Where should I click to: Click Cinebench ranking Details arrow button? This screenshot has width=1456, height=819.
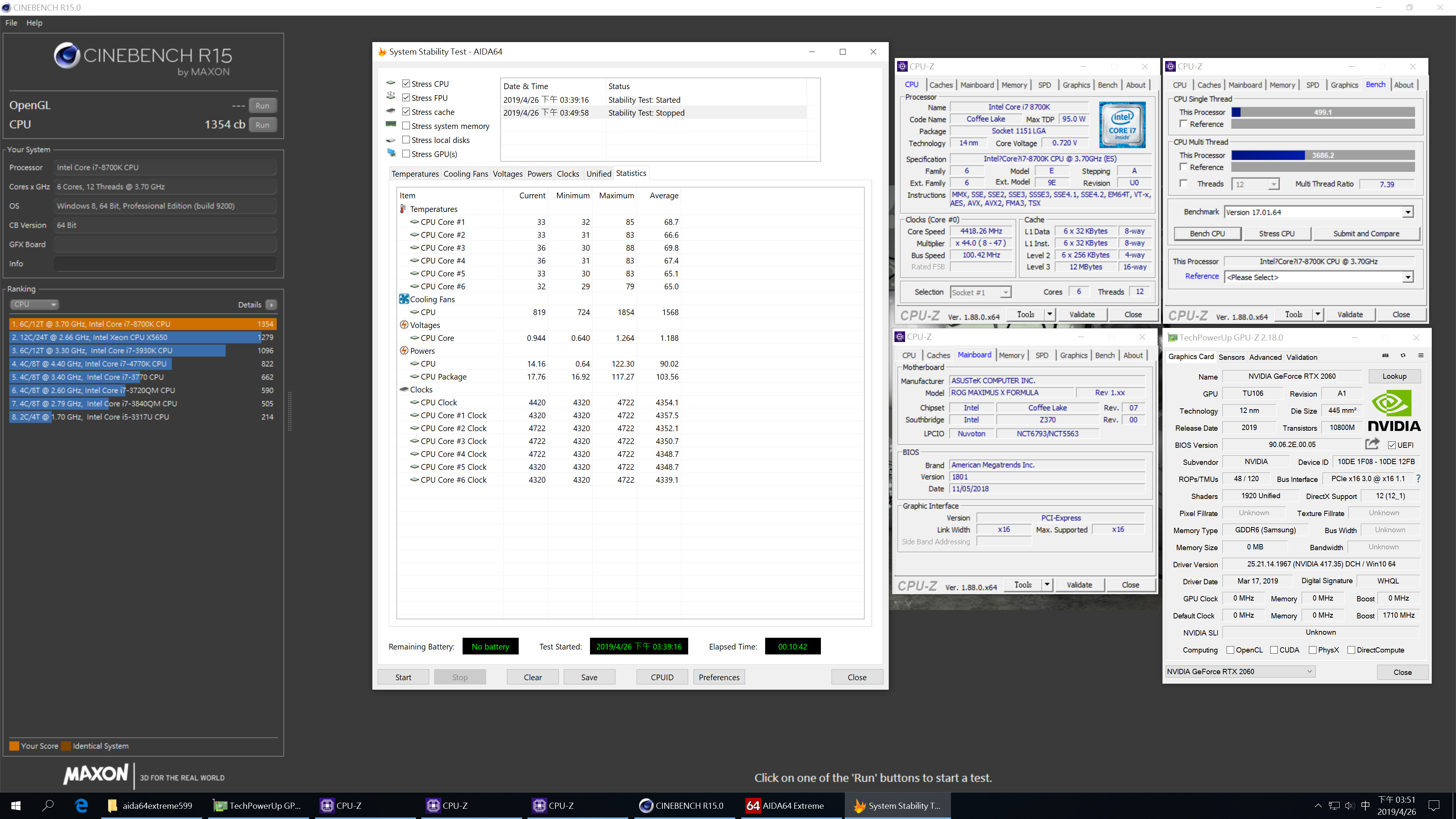[x=271, y=304]
